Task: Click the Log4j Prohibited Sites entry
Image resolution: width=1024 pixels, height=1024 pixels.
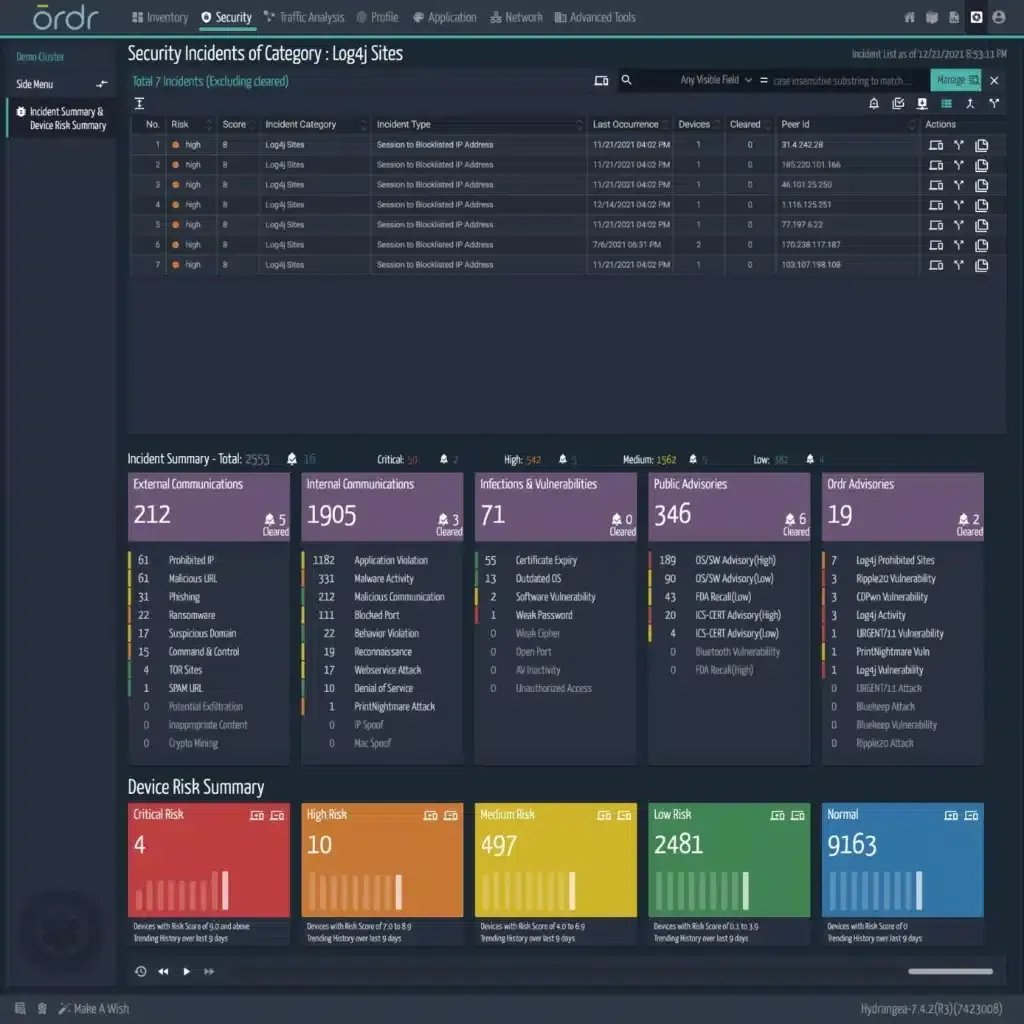Action: point(895,560)
